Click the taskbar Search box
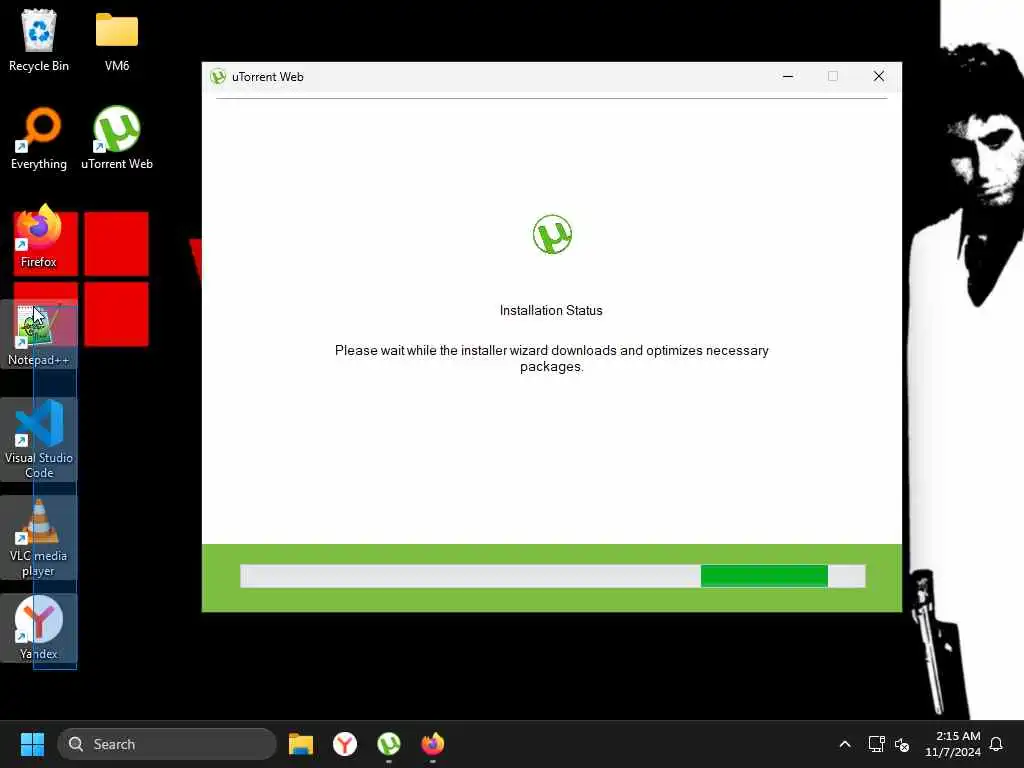Screen dimensions: 1024x768 167,744
